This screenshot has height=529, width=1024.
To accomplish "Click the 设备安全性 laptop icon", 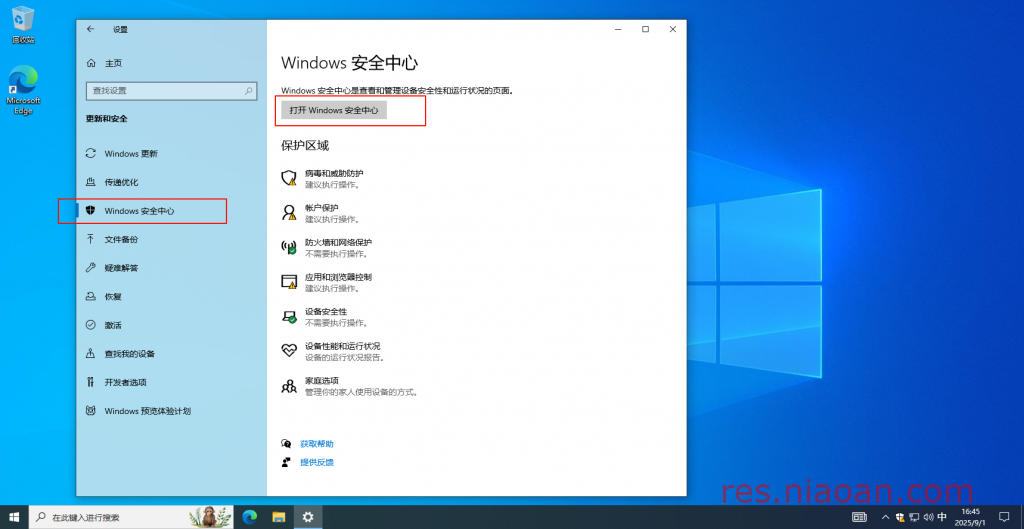I will click(x=289, y=317).
